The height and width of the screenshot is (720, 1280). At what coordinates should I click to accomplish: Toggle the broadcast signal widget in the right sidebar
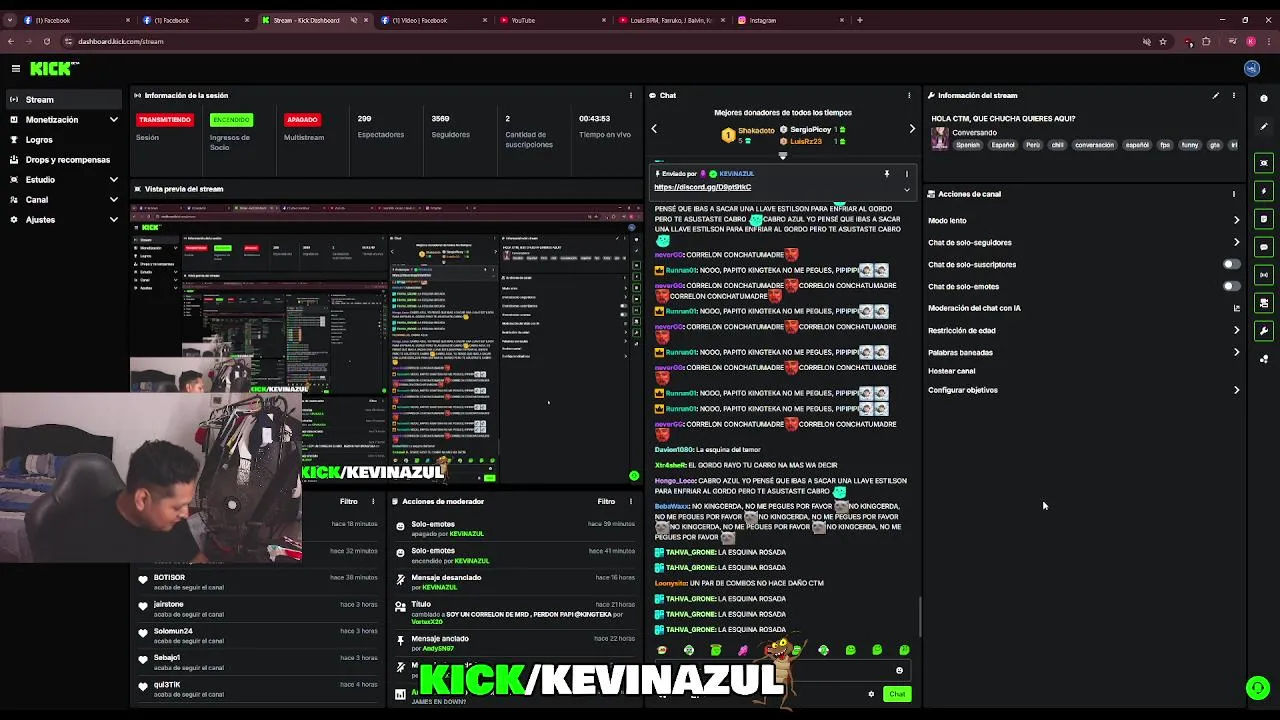(1264, 275)
